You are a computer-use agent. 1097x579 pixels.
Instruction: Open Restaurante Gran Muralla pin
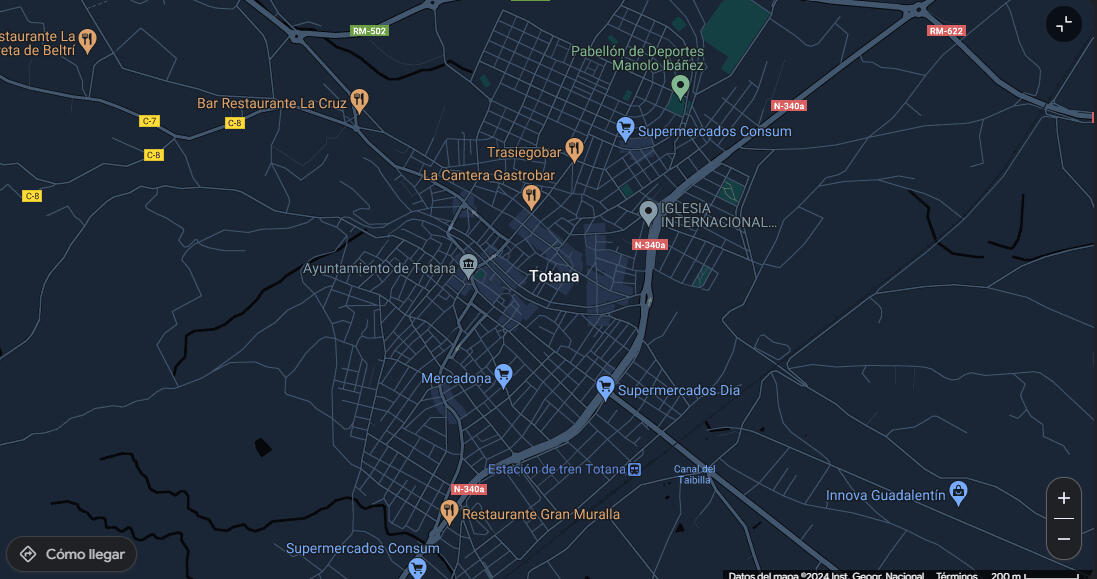[x=449, y=512]
